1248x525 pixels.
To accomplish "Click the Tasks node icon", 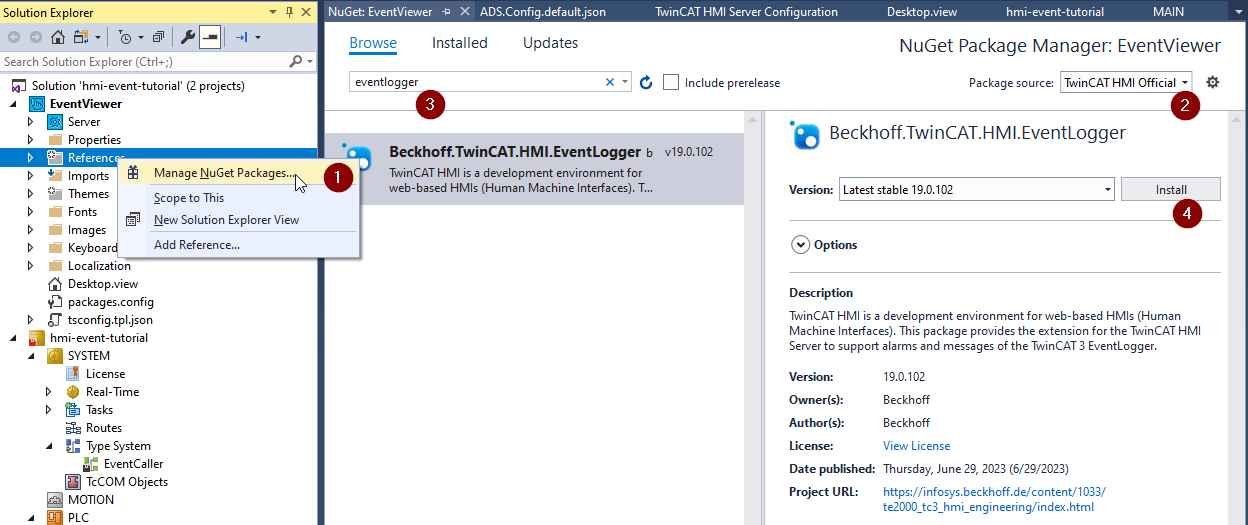I will tap(74, 410).
